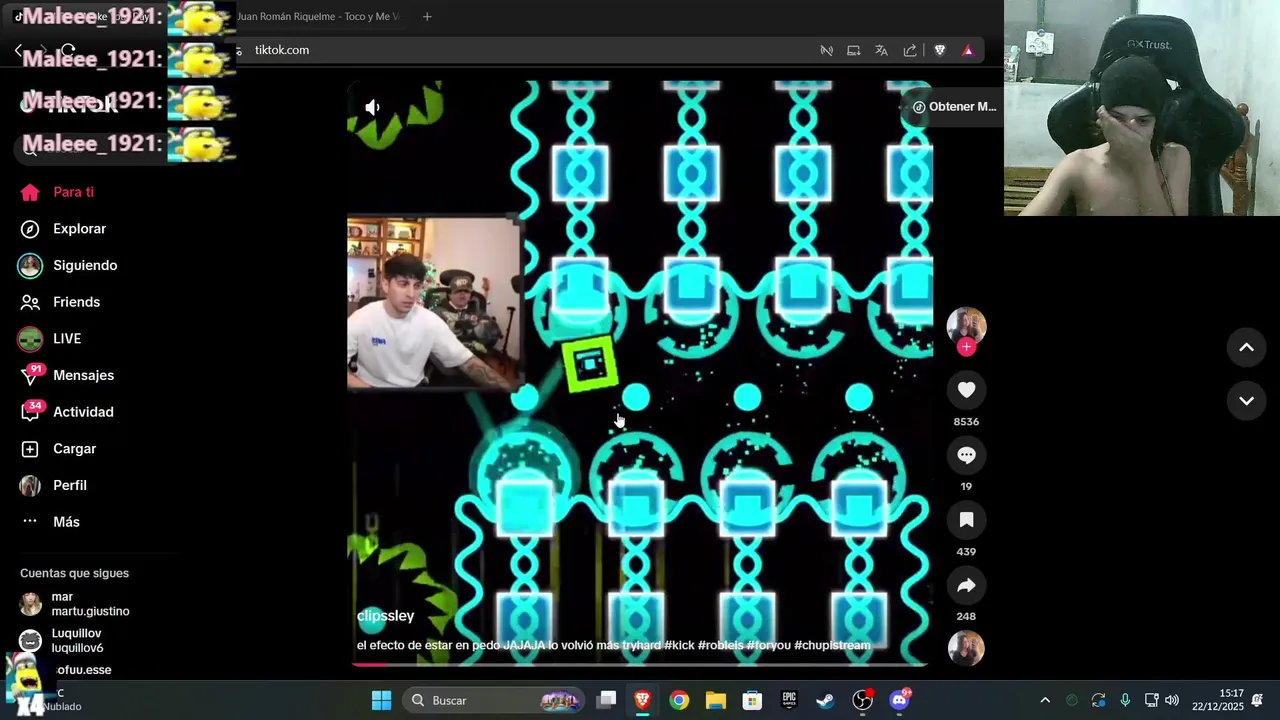Share the video using arrow icon
The width and height of the screenshot is (1280, 720).
click(966, 585)
